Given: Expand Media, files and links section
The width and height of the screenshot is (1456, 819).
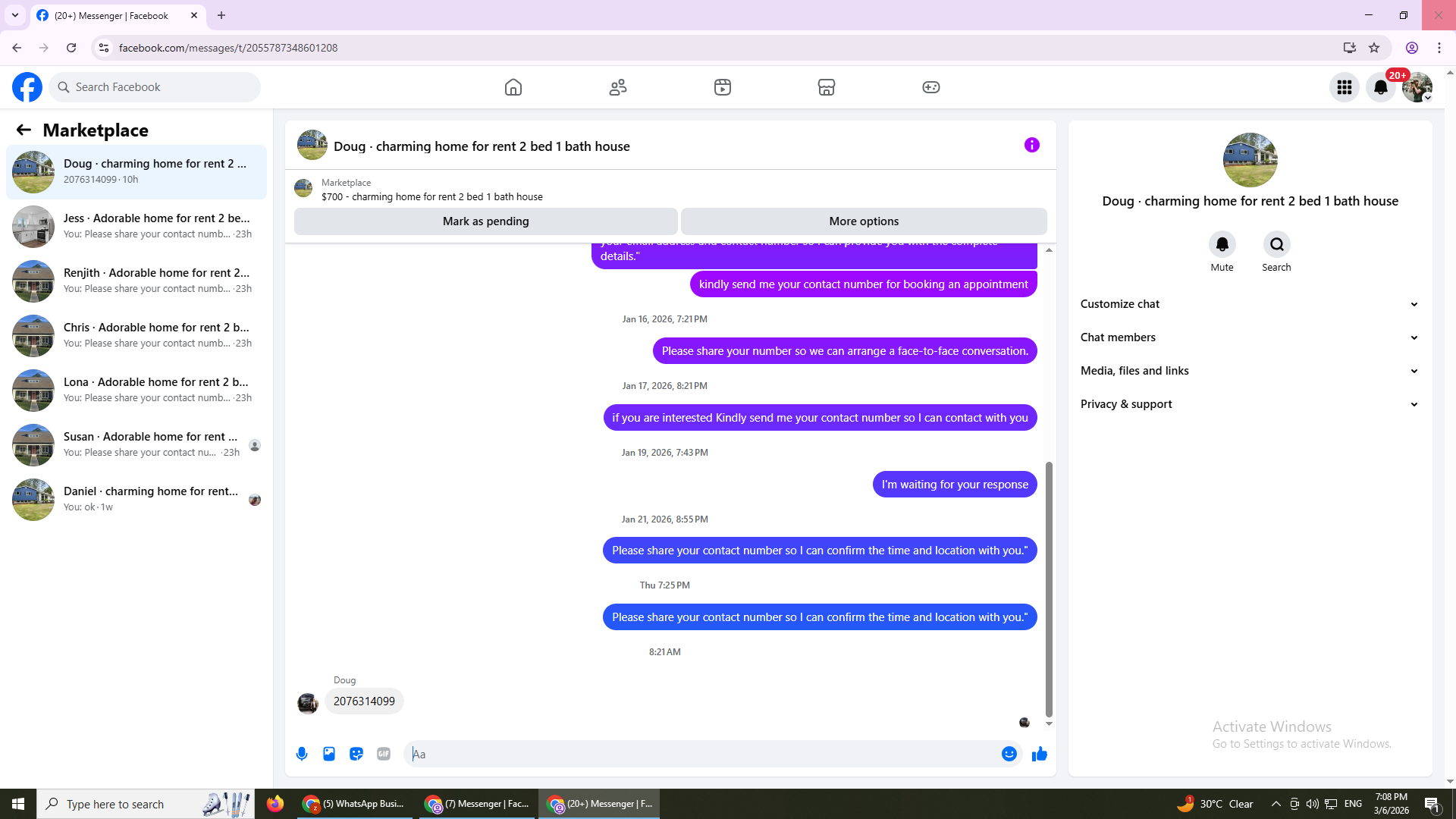Looking at the screenshot, I should [1249, 371].
